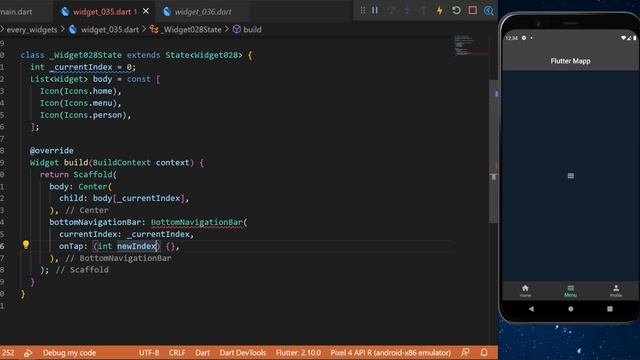The height and width of the screenshot is (360, 640).
Task: Open the build method breadcrumb
Action: point(247,29)
